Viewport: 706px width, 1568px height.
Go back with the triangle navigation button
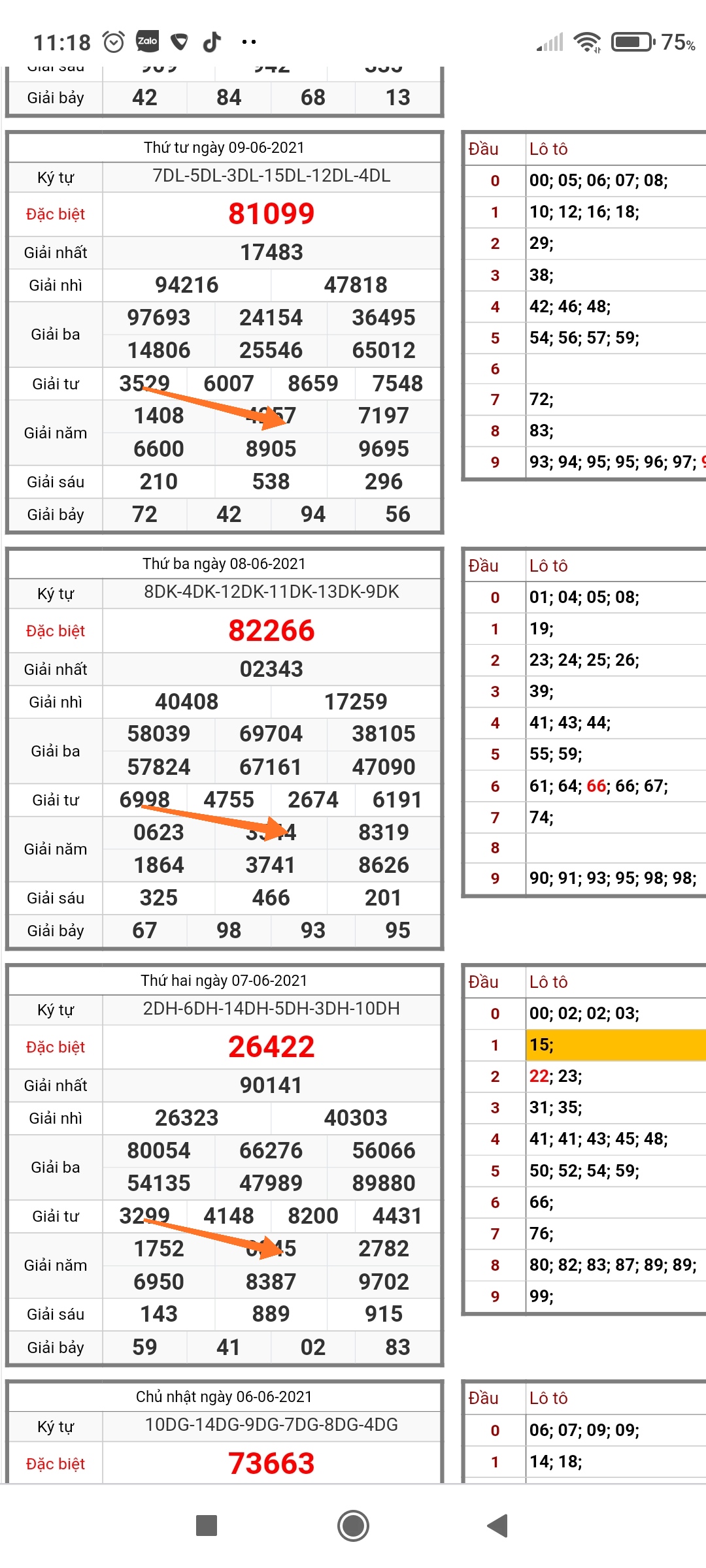tap(498, 1526)
